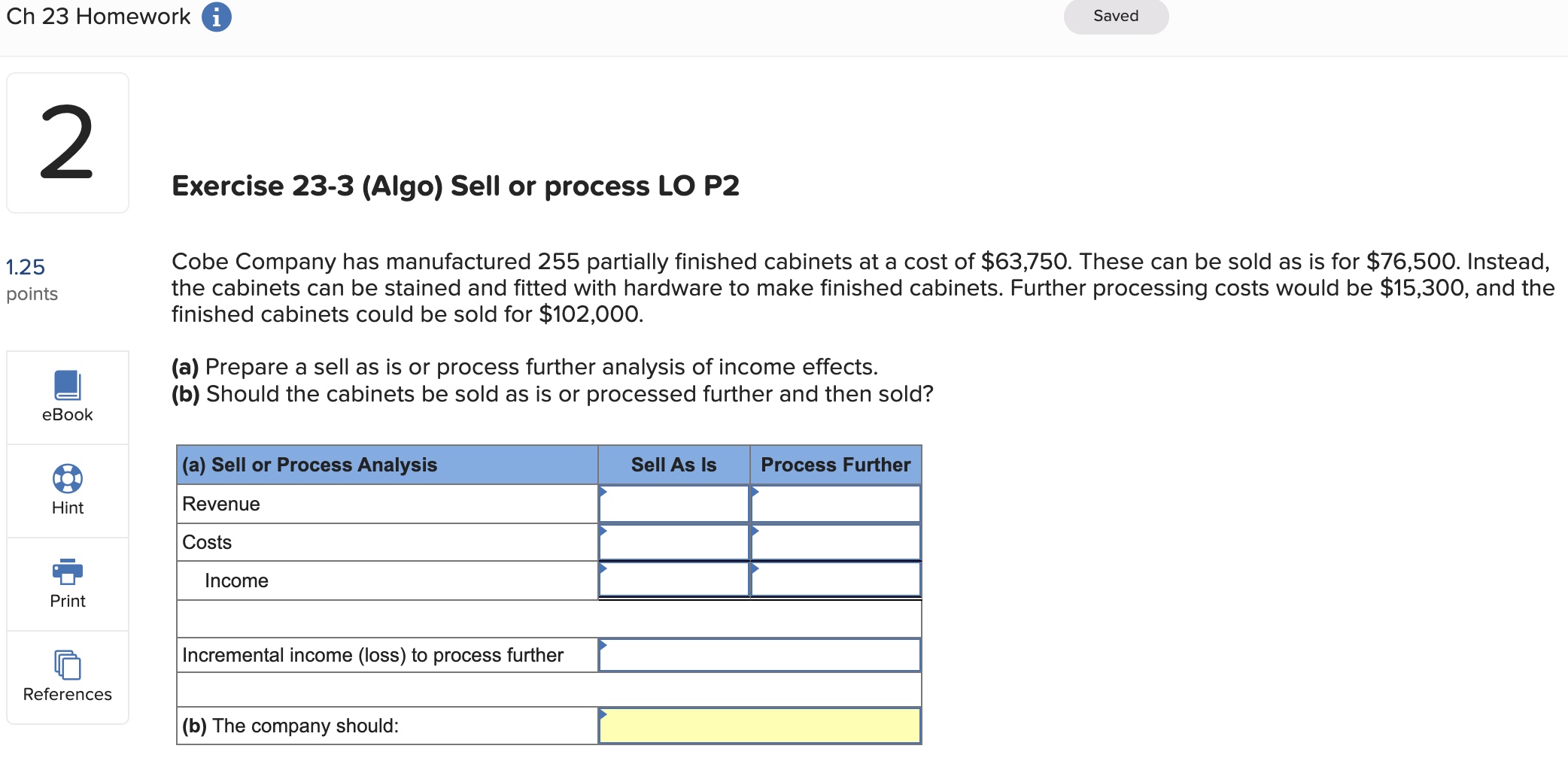1568x776 pixels.
Task: Open the yellow dropdown for The company should
Action: click(x=603, y=716)
